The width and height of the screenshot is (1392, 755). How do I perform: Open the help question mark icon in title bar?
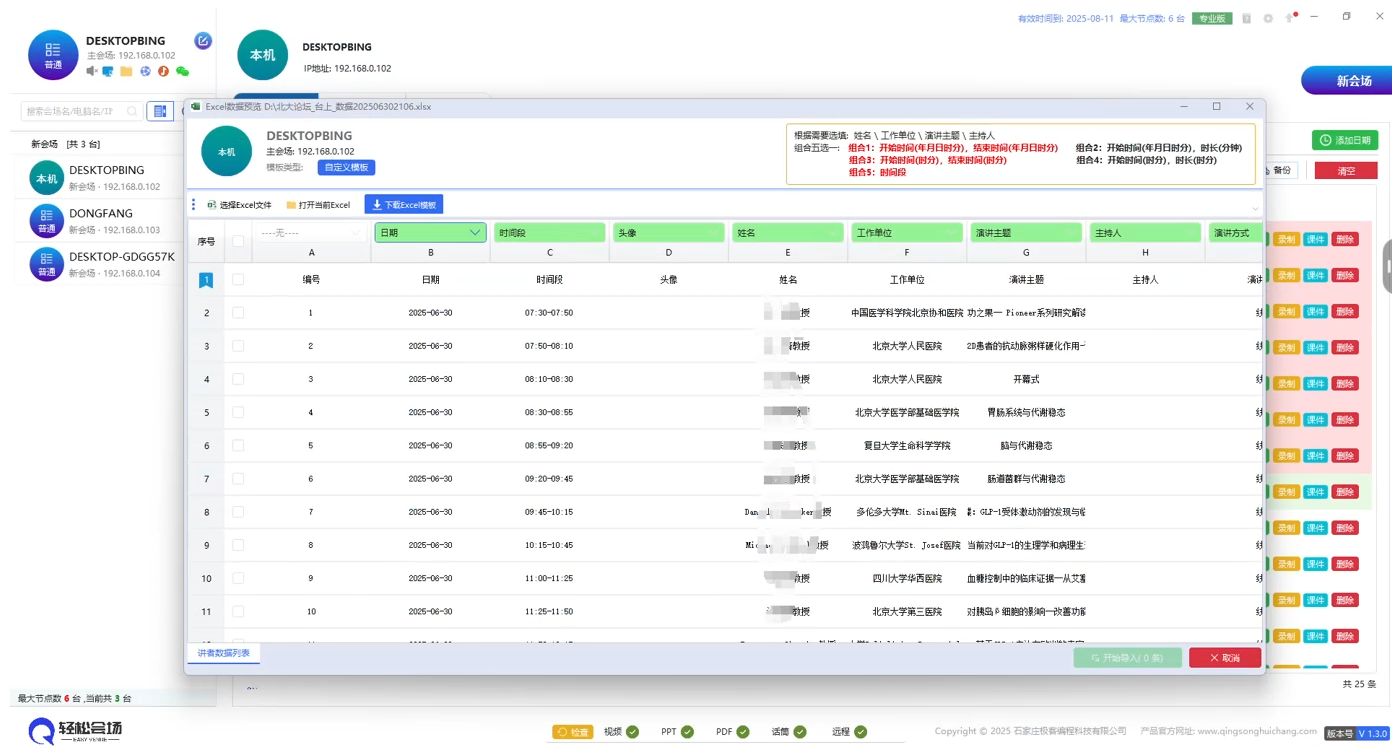coord(1246,18)
